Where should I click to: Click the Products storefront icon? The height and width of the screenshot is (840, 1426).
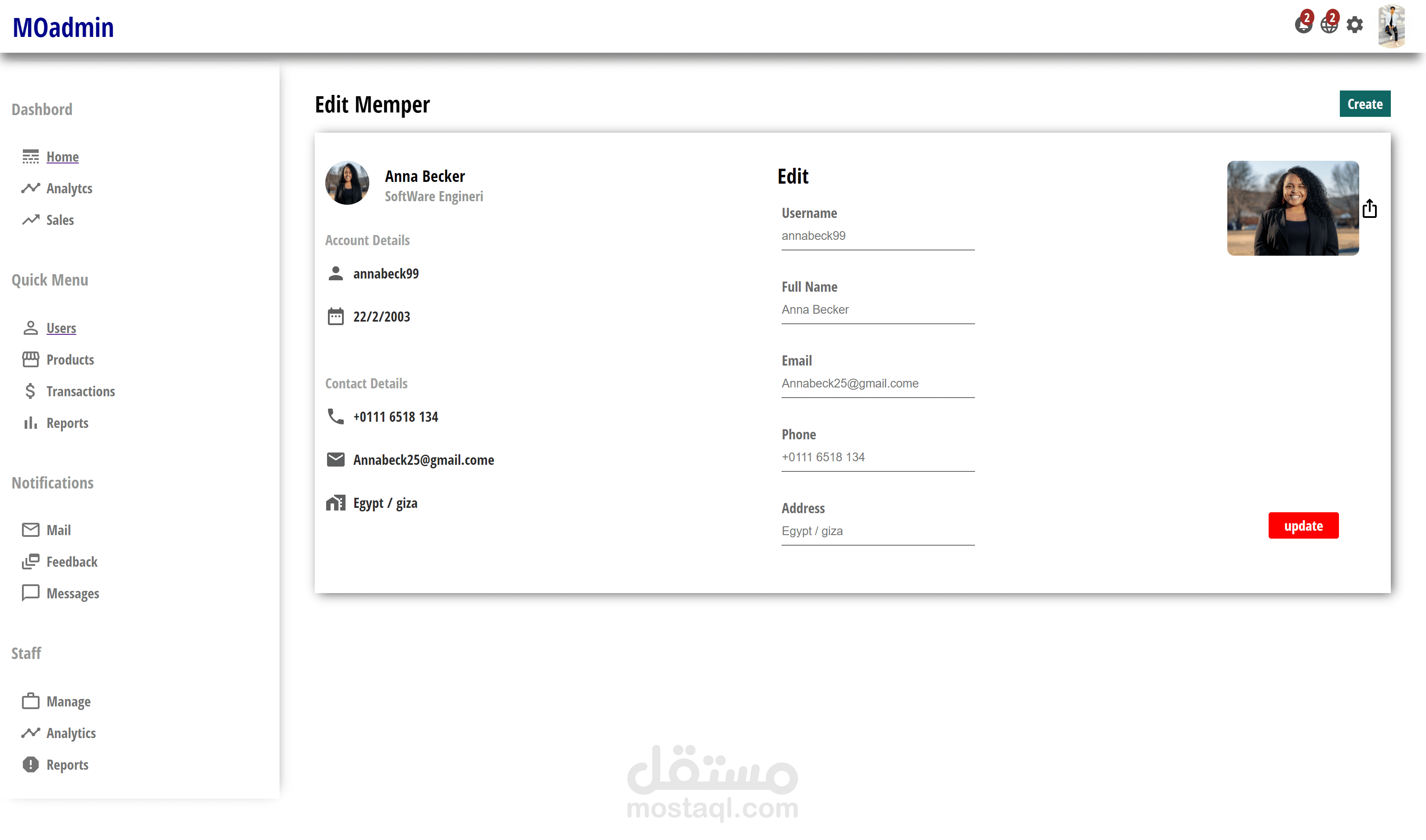click(x=31, y=359)
